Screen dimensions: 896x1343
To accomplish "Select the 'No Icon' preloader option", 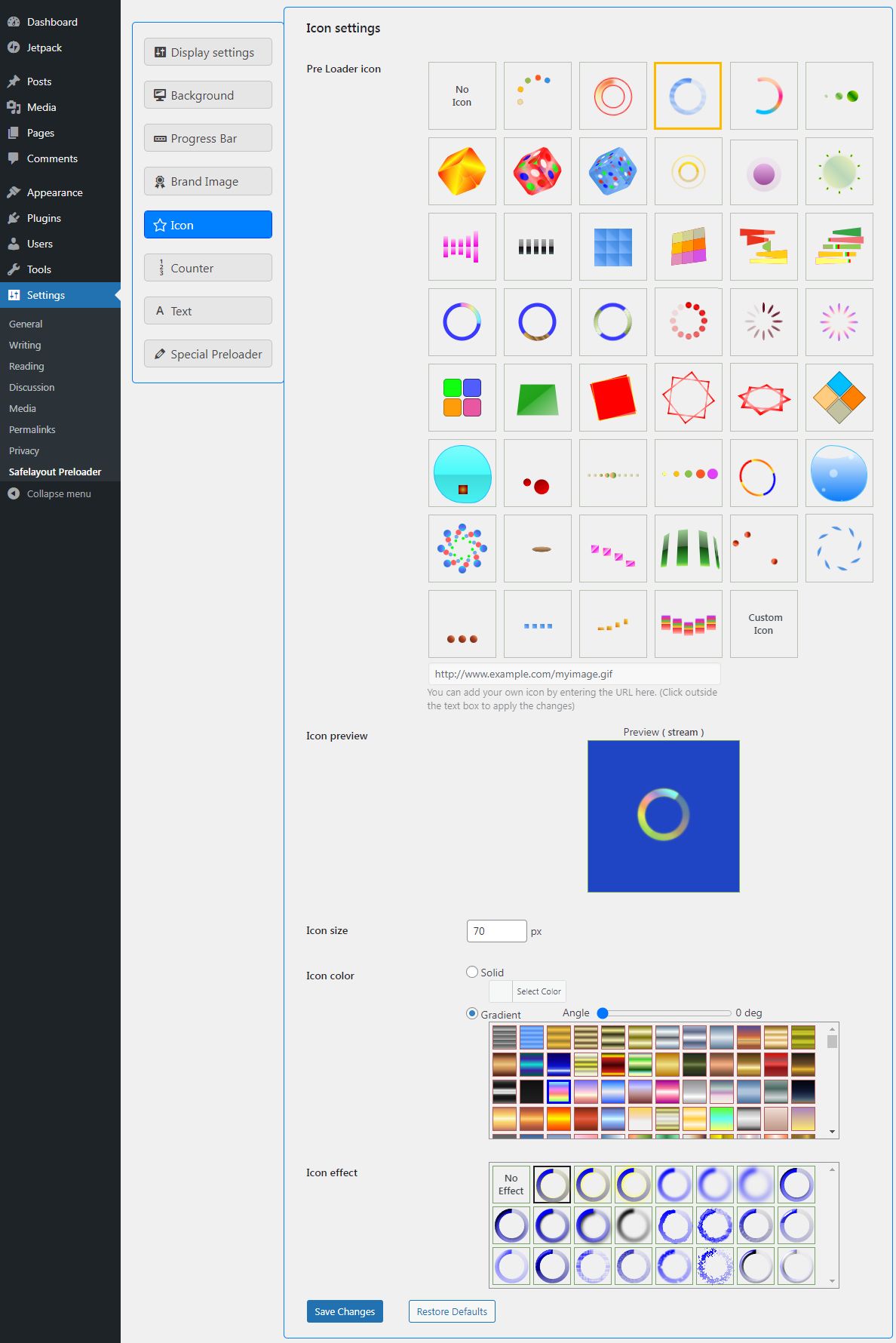I will point(462,96).
